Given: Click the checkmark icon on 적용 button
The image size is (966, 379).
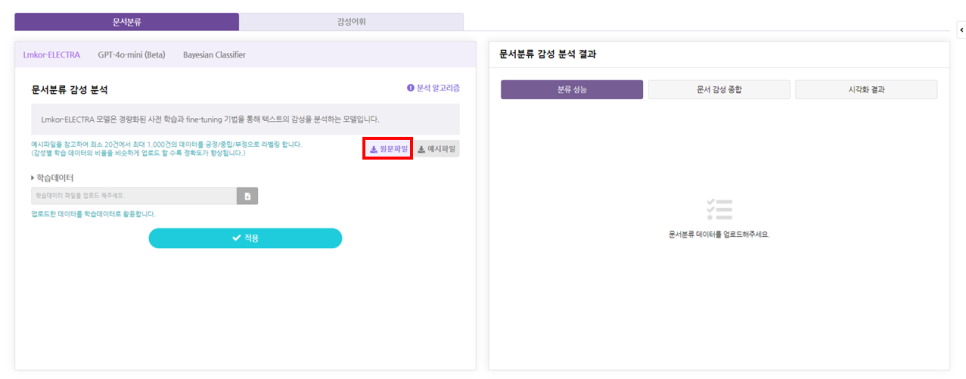Looking at the screenshot, I should click(x=236, y=238).
